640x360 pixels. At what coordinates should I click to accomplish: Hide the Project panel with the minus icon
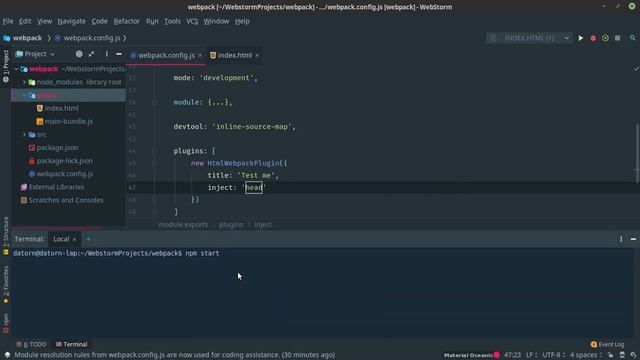point(119,54)
